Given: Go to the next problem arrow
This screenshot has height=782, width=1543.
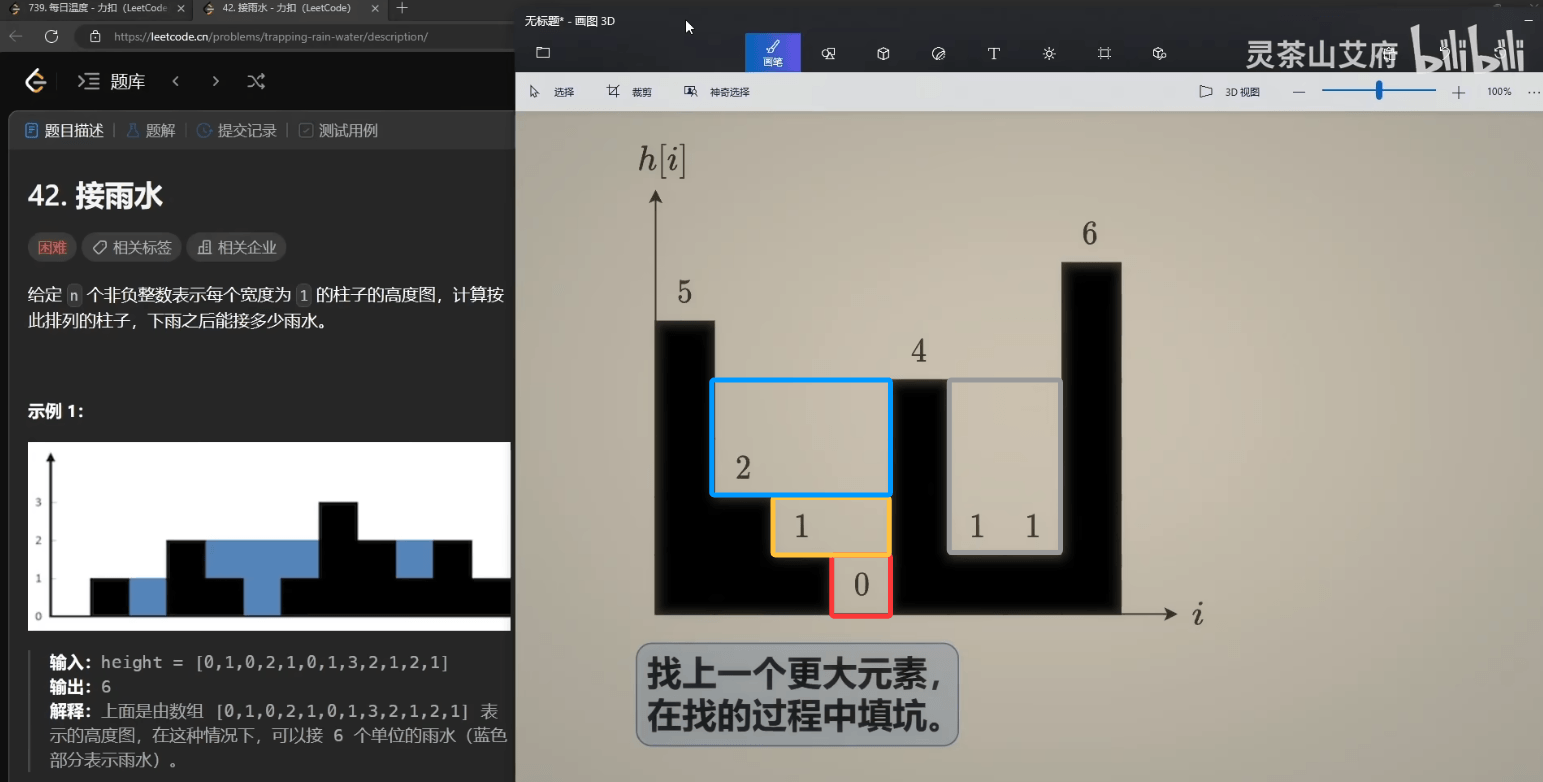Looking at the screenshot, I should [x=215, y=82].
